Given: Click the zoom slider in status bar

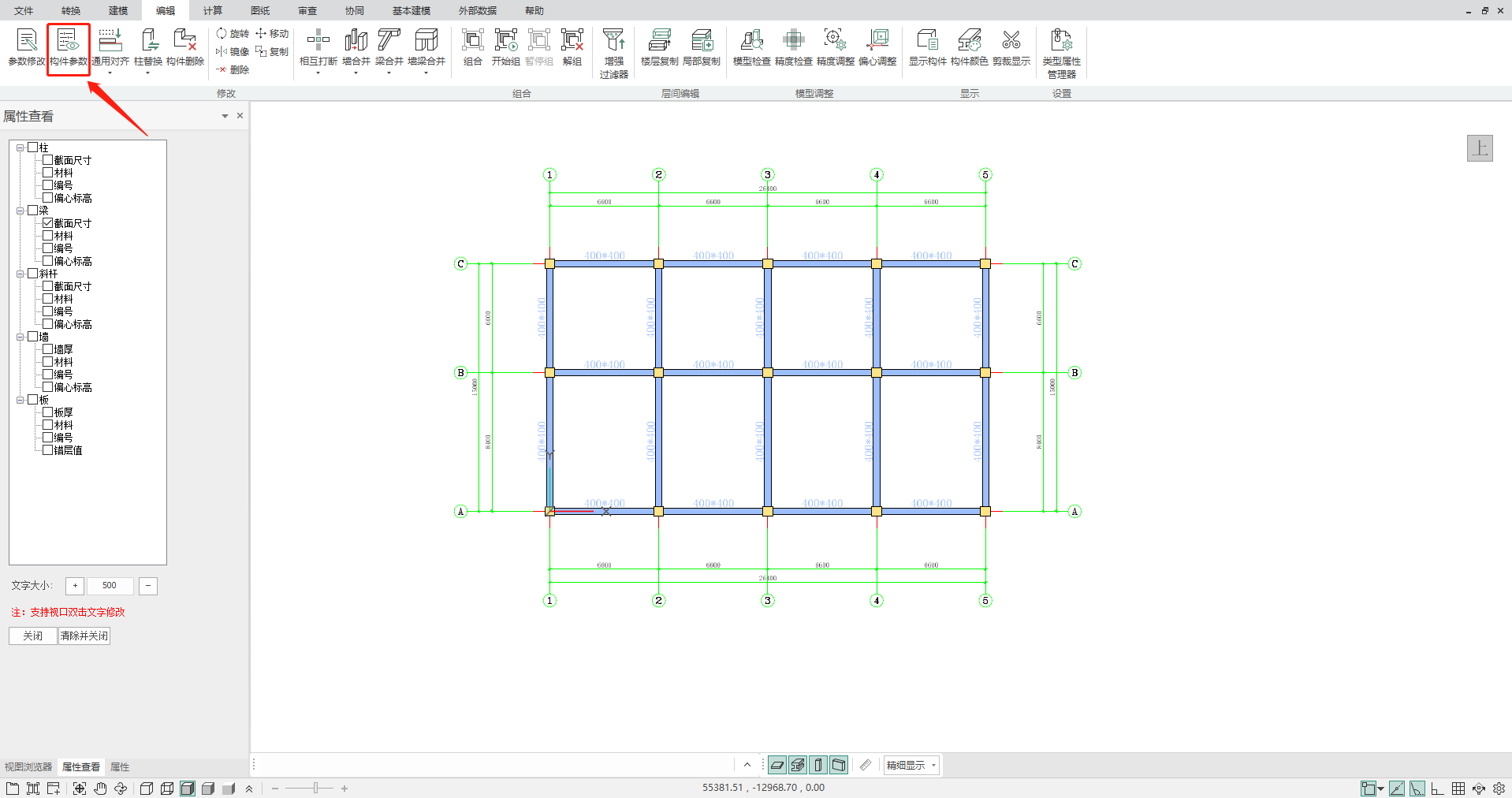Looking at the screenshot, I should (x=315, y=788).
